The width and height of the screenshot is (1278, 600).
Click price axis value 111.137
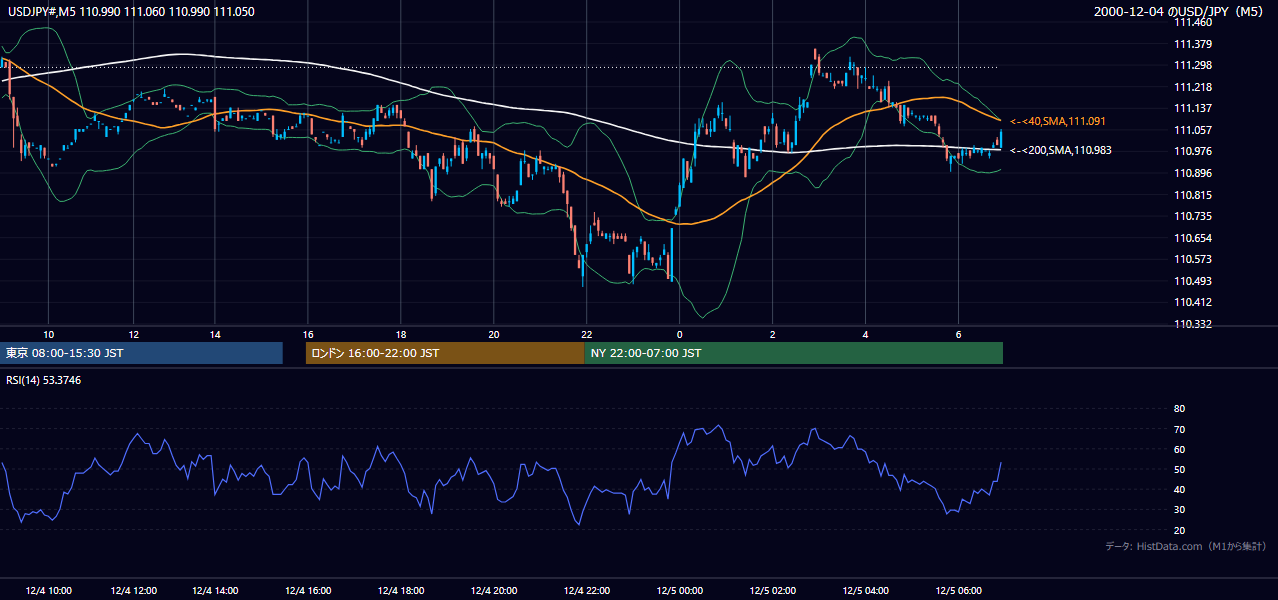1192,109
